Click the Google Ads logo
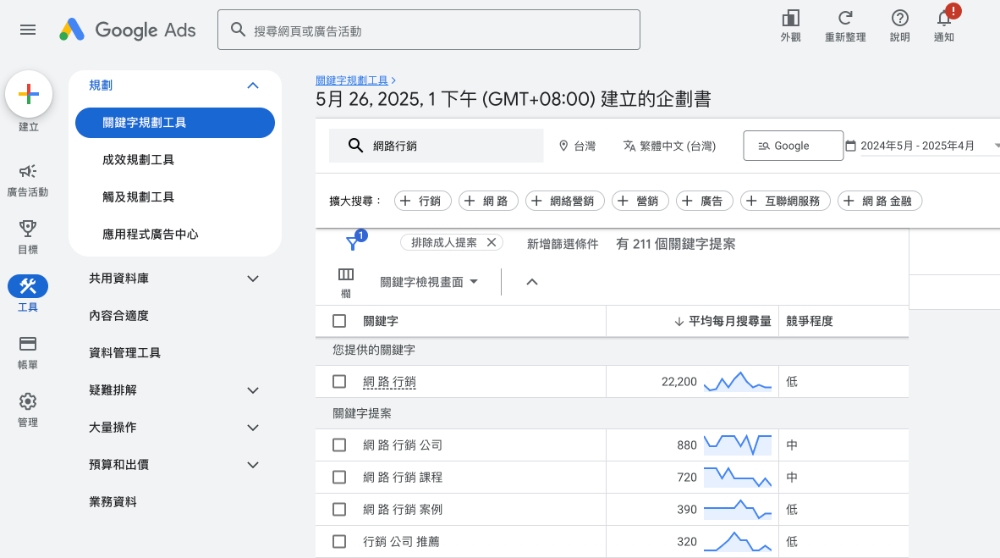 click(127, 30)
